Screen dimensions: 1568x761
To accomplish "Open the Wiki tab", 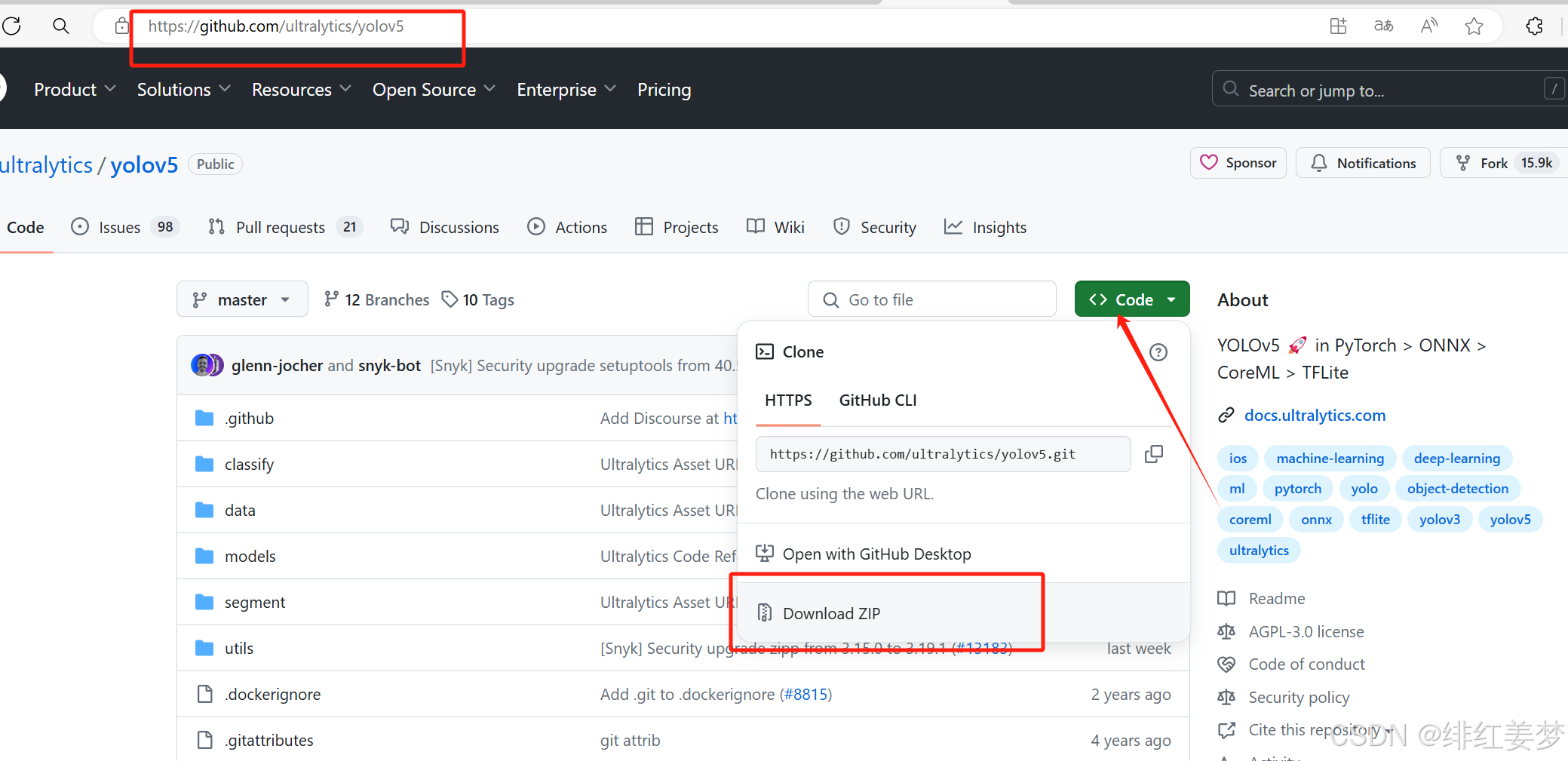I will click(x=775, y=227).
